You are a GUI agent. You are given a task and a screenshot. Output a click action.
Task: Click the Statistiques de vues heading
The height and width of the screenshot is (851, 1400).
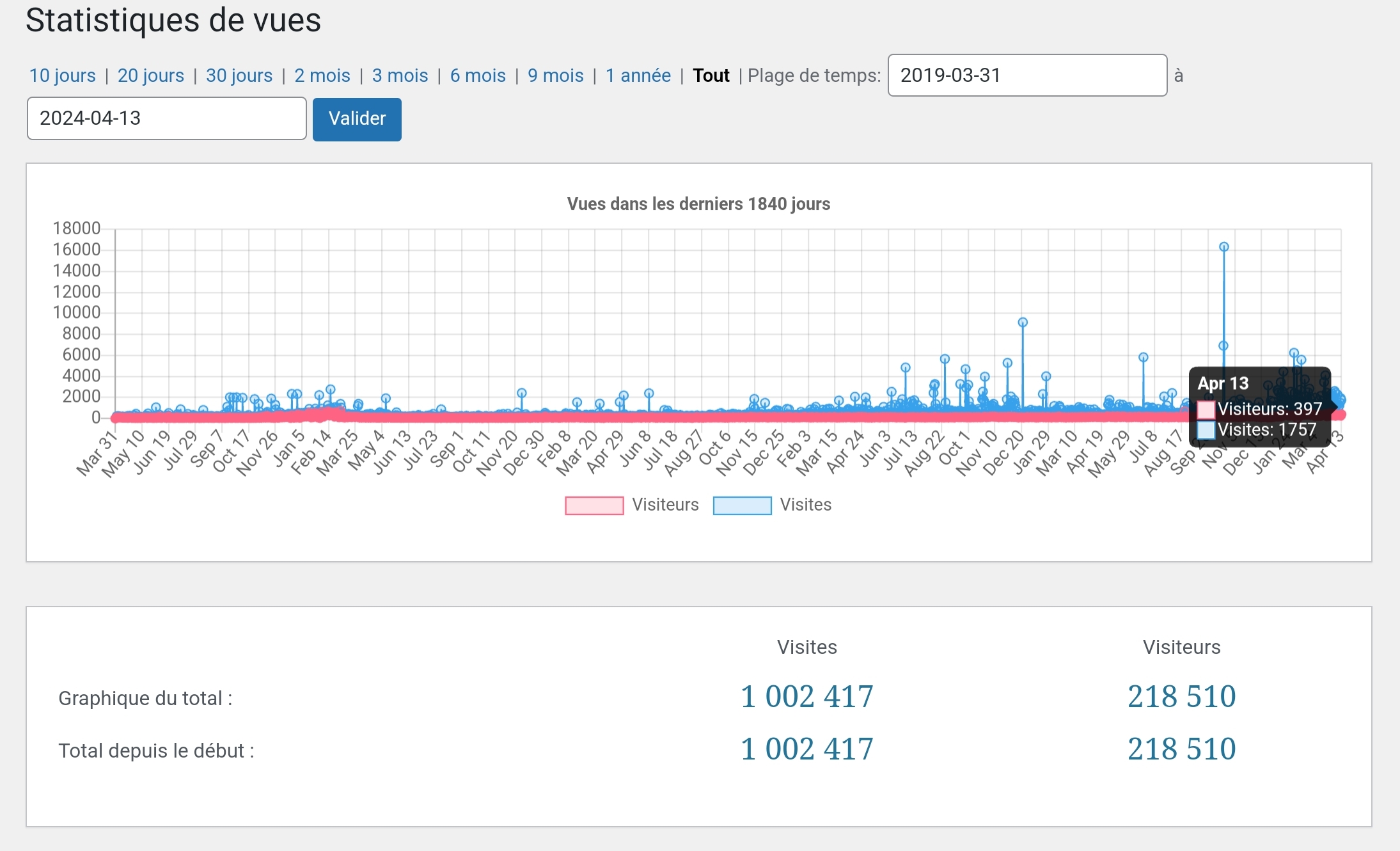173,20
